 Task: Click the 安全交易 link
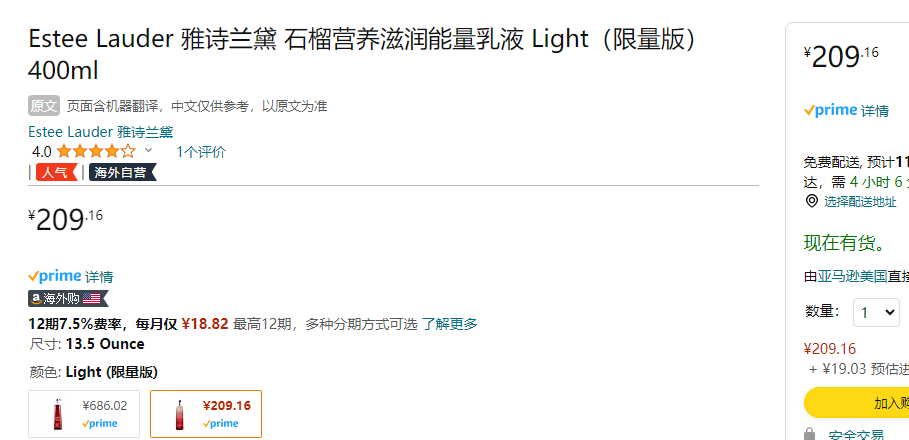click(x=856, y=435)
